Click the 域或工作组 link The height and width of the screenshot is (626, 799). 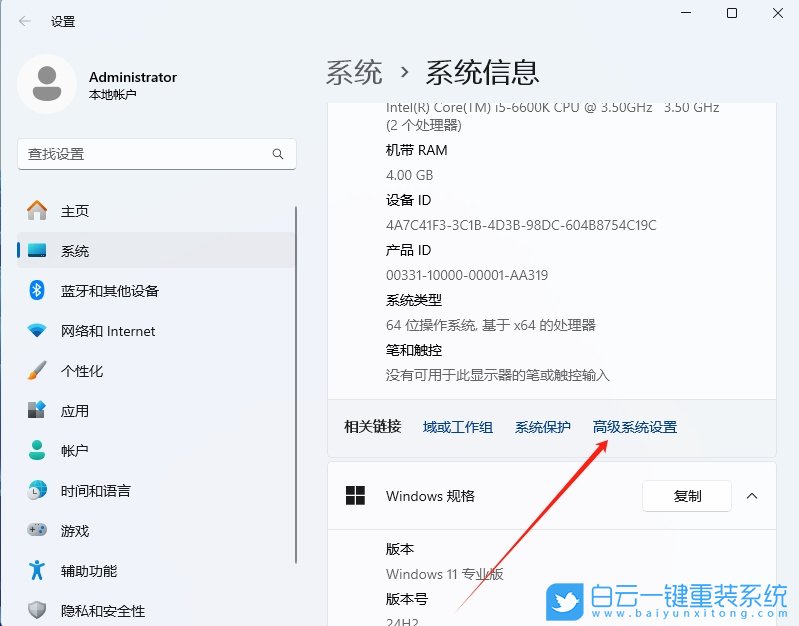pos(458,427)
